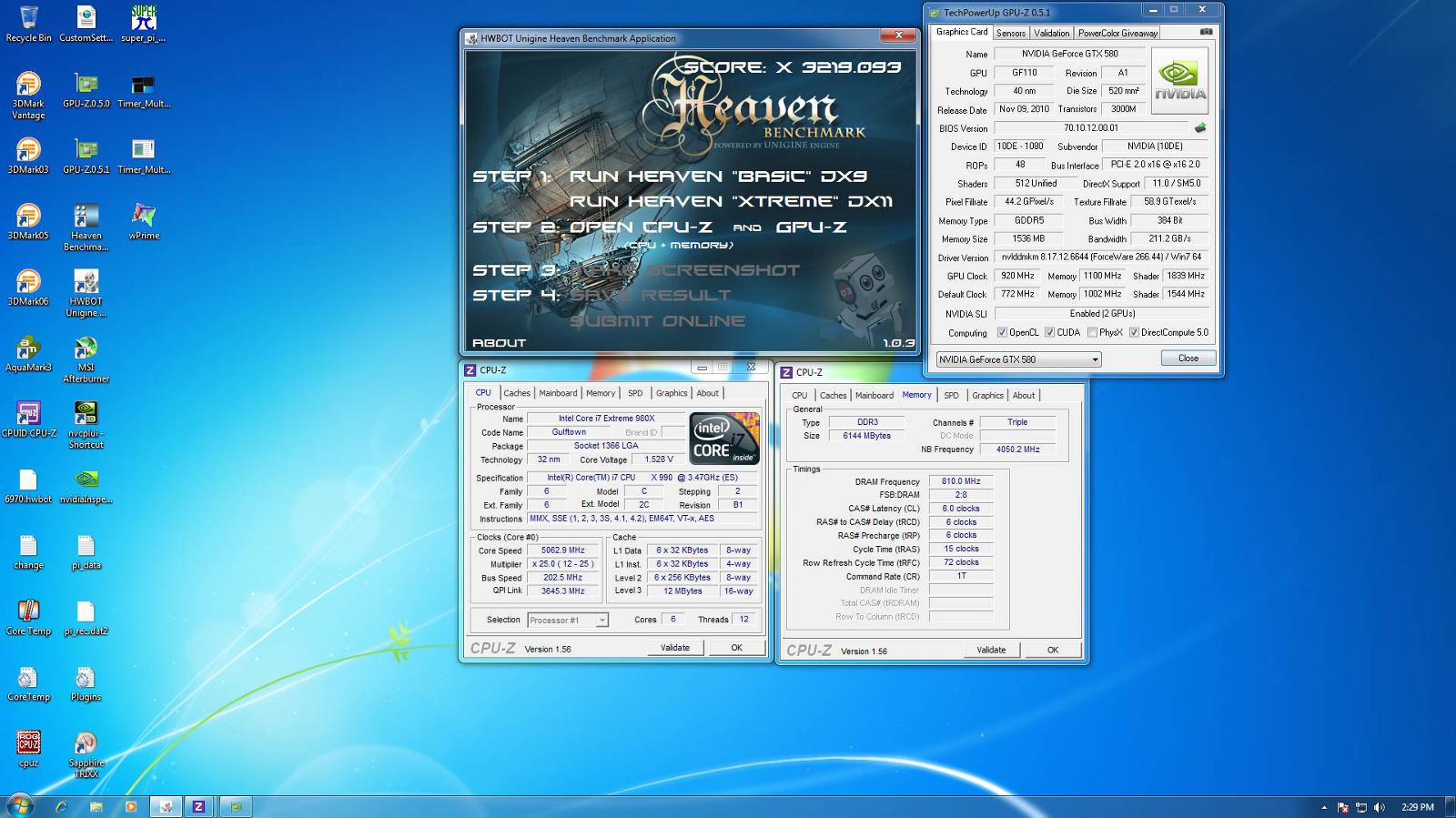Open the nvcplui Shortcut icon
The width and height of the screenshot is (1456, 818).
coord(86,426)
